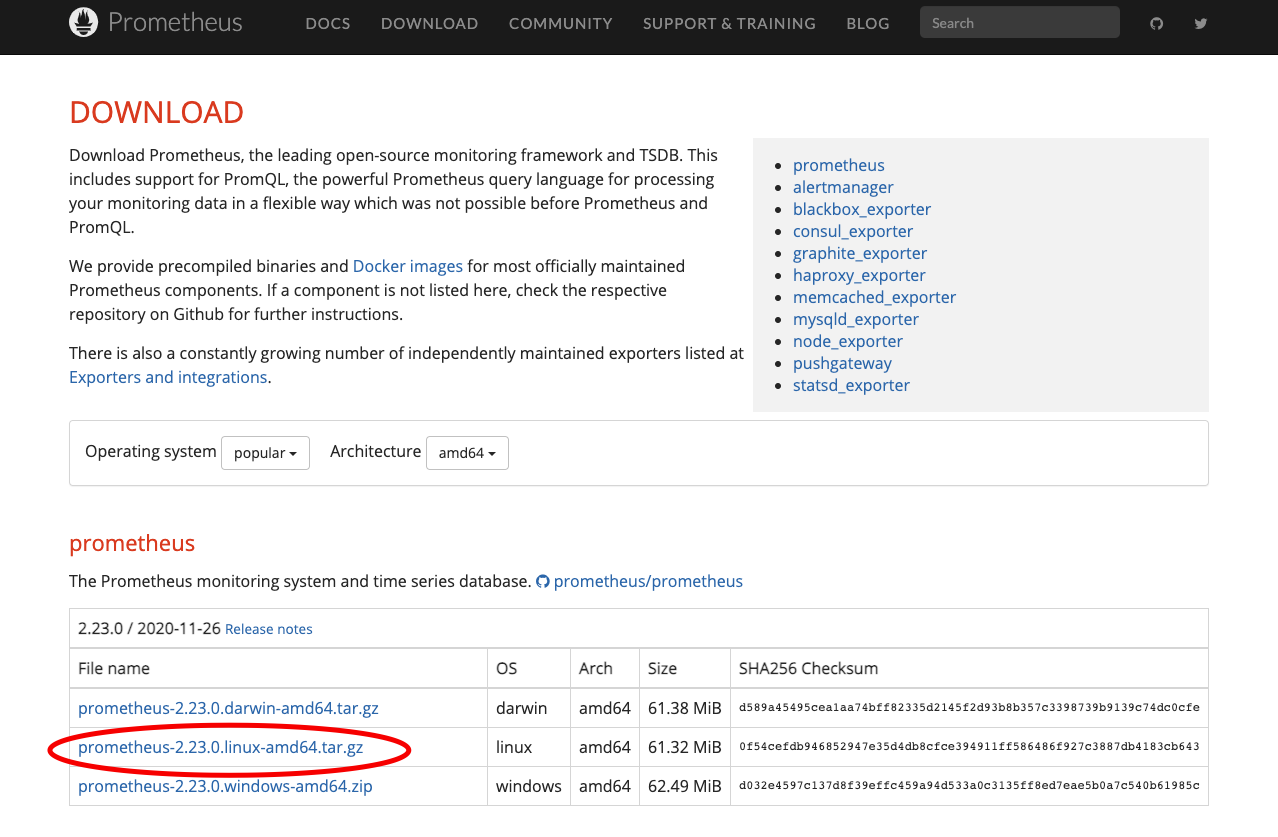Viewport: 1278px width, 837px height.
Task: Jump to memcached_exporter in the component list
Action: pyautogui.click(x=874, y=297)
